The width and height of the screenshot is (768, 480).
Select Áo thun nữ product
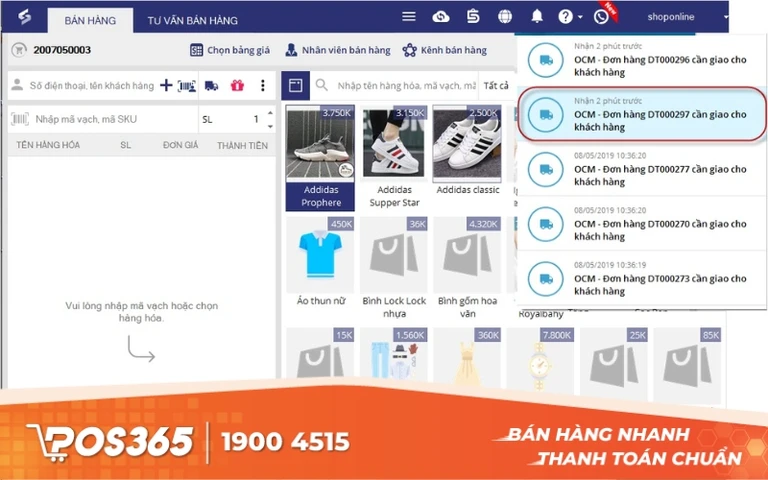[320, 263]
